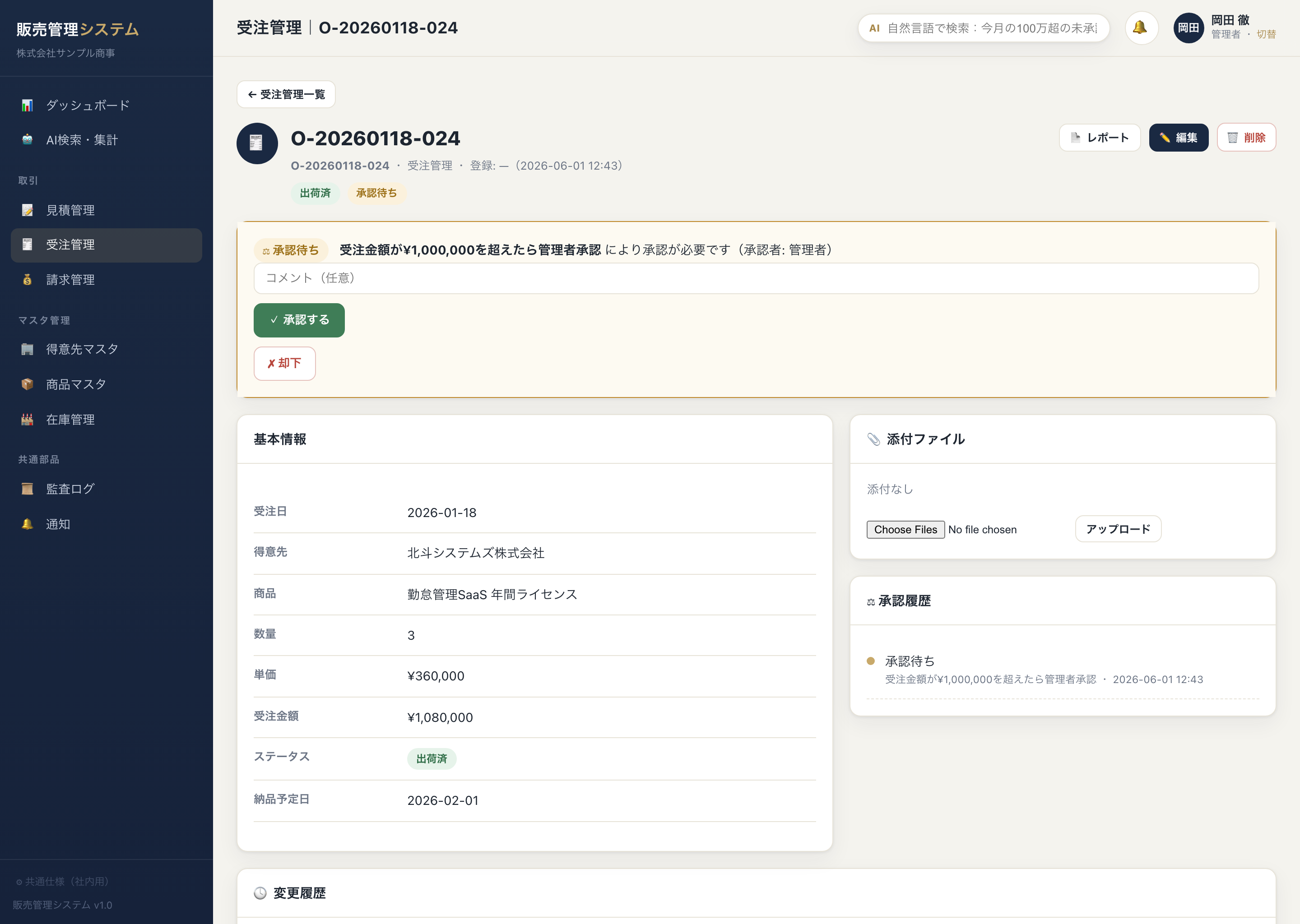Click the 削除 delete button
The height and width of the screenshot is (924, 1300).
1246,138
